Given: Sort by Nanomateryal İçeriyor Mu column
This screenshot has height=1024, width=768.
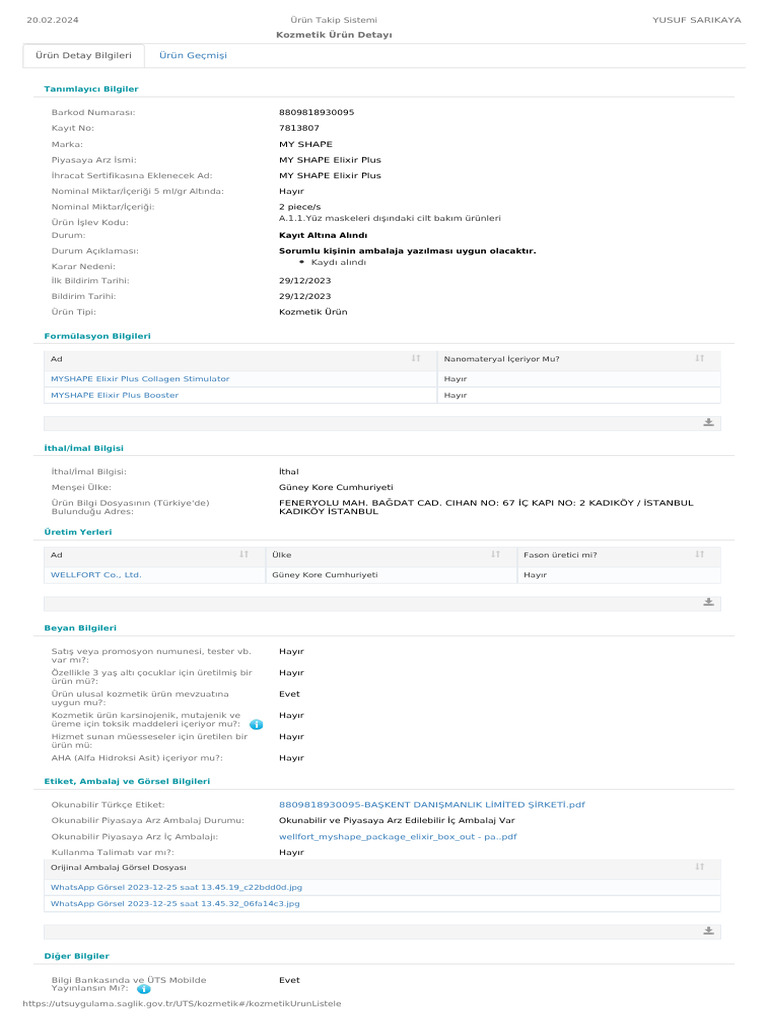Looking at the screenshot, I should click(x=699, y=359).
